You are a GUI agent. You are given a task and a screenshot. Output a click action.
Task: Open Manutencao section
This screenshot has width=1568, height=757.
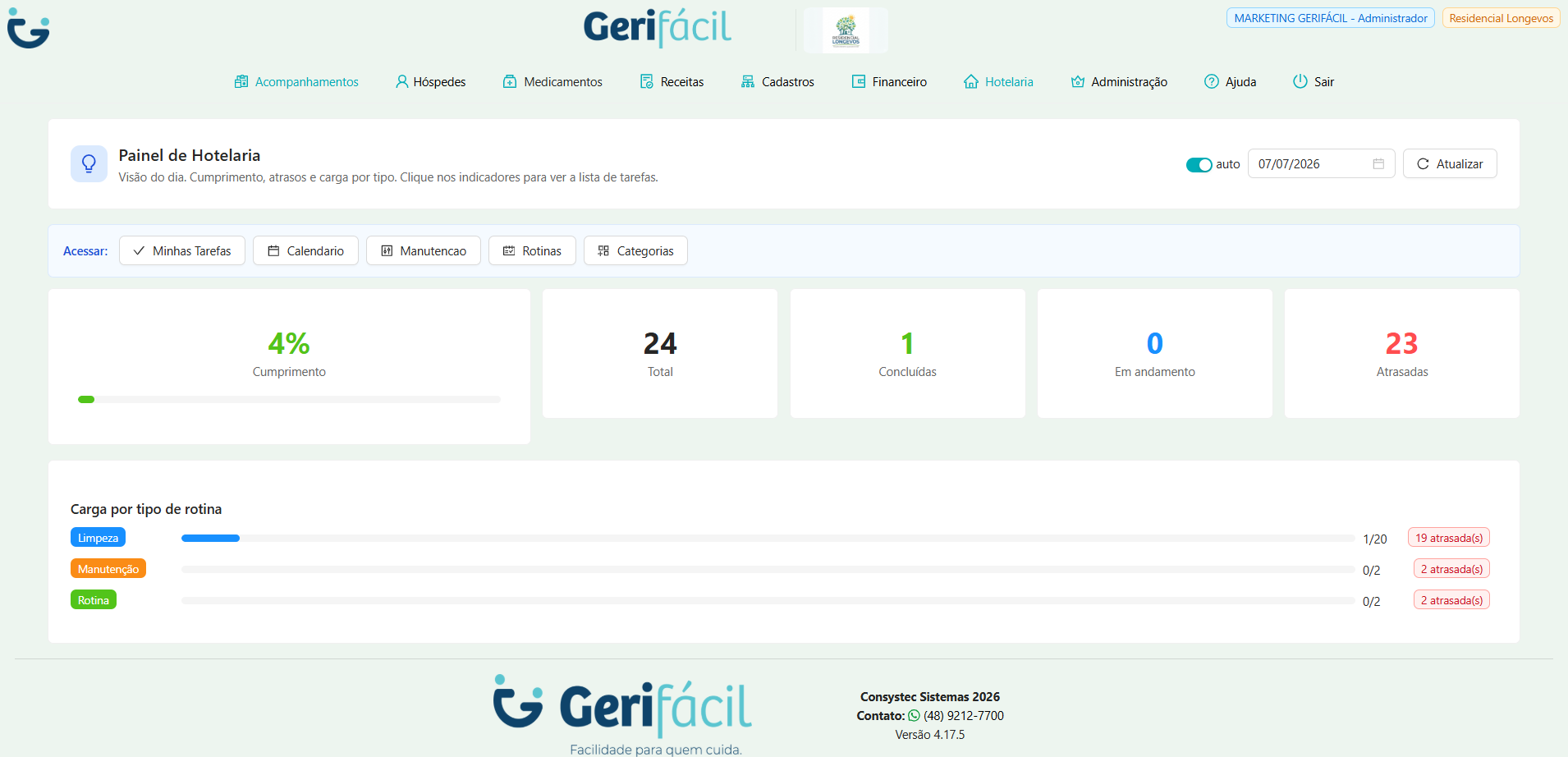point(424,250)
